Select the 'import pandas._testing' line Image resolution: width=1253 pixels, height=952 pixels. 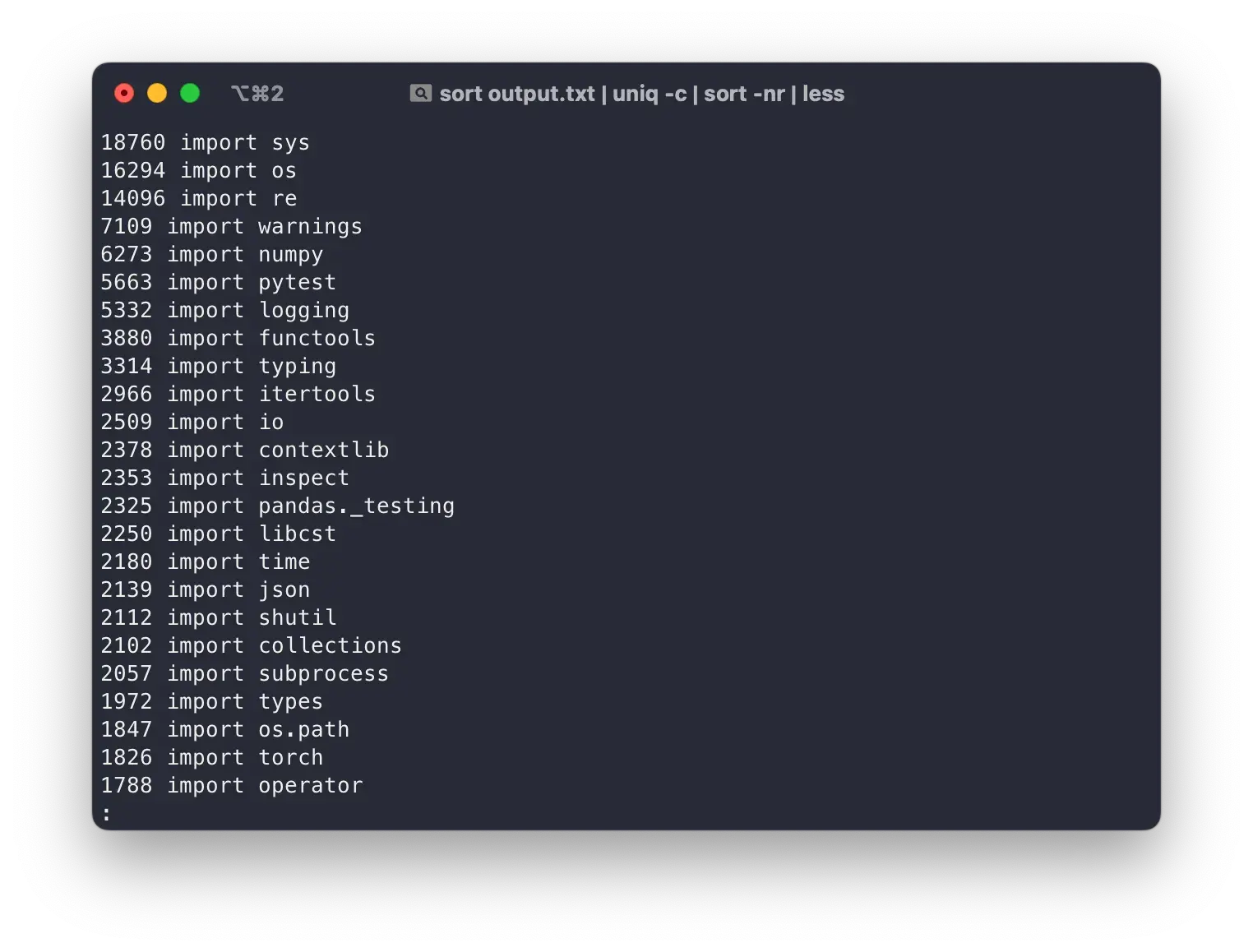(x=277, y=506)
